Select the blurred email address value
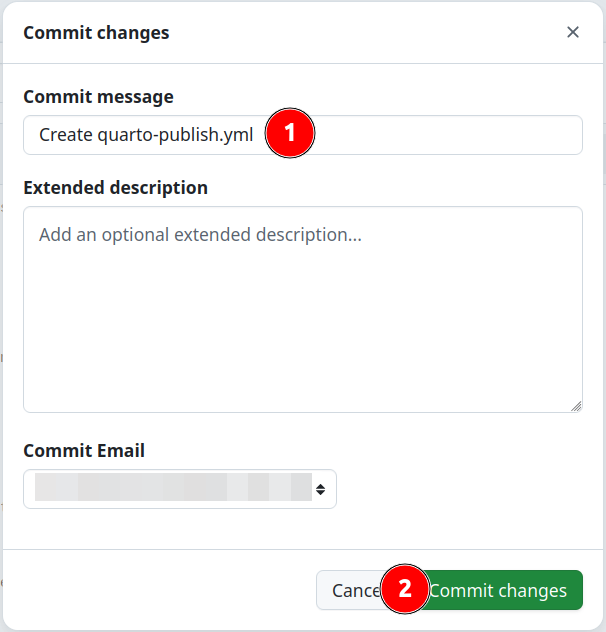This screenshot has height=632, width=606. [x=170, y=489]
